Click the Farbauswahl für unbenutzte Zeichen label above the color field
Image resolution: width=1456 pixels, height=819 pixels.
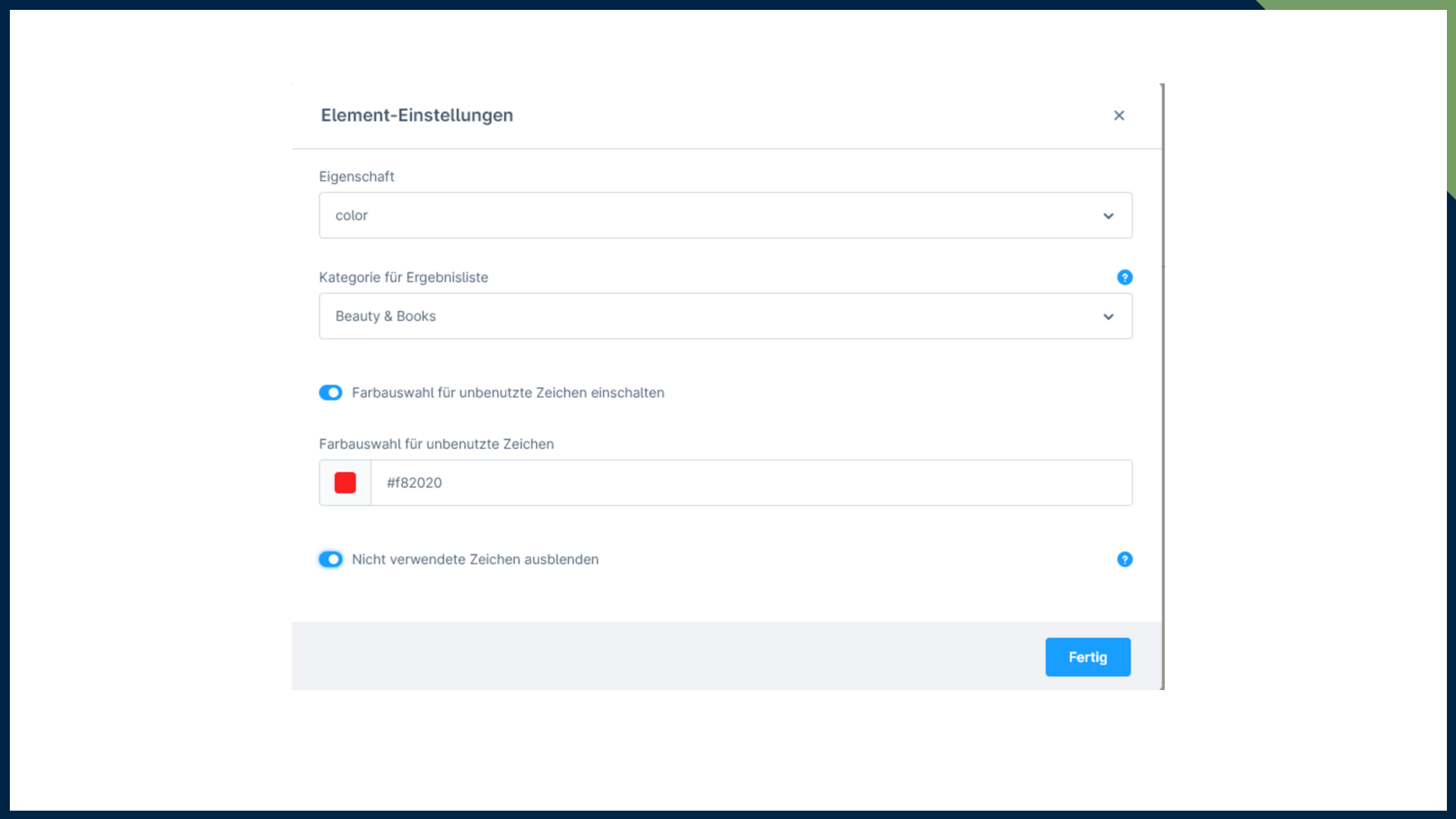436,444
